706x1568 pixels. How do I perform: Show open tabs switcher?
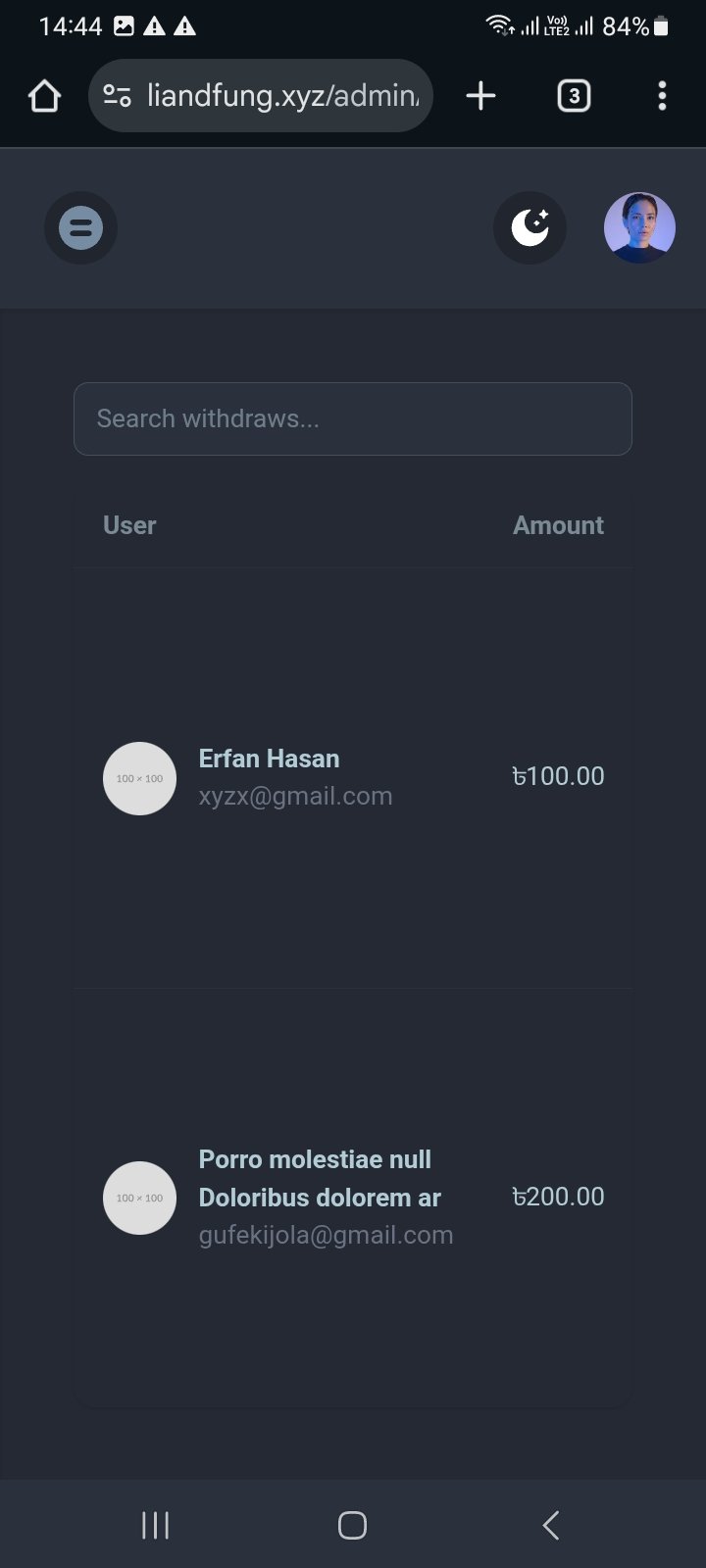[x=574, y=96]
